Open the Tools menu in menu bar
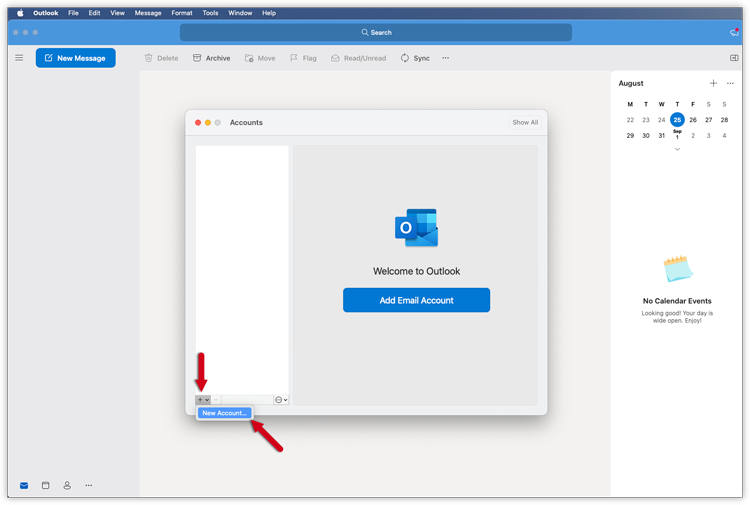The width and height of the screenshot is (750, 505). pyautogui.click(x=210, y=13)
